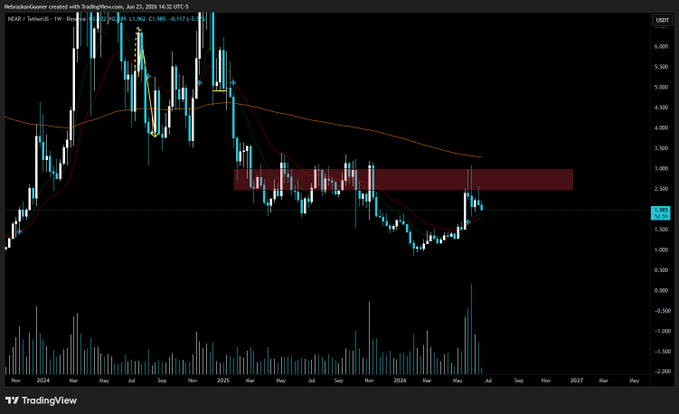The height and width of the screenshot is (414, 679).
Task: Click the 2024 year label on time axis
Action: [43, 381]
